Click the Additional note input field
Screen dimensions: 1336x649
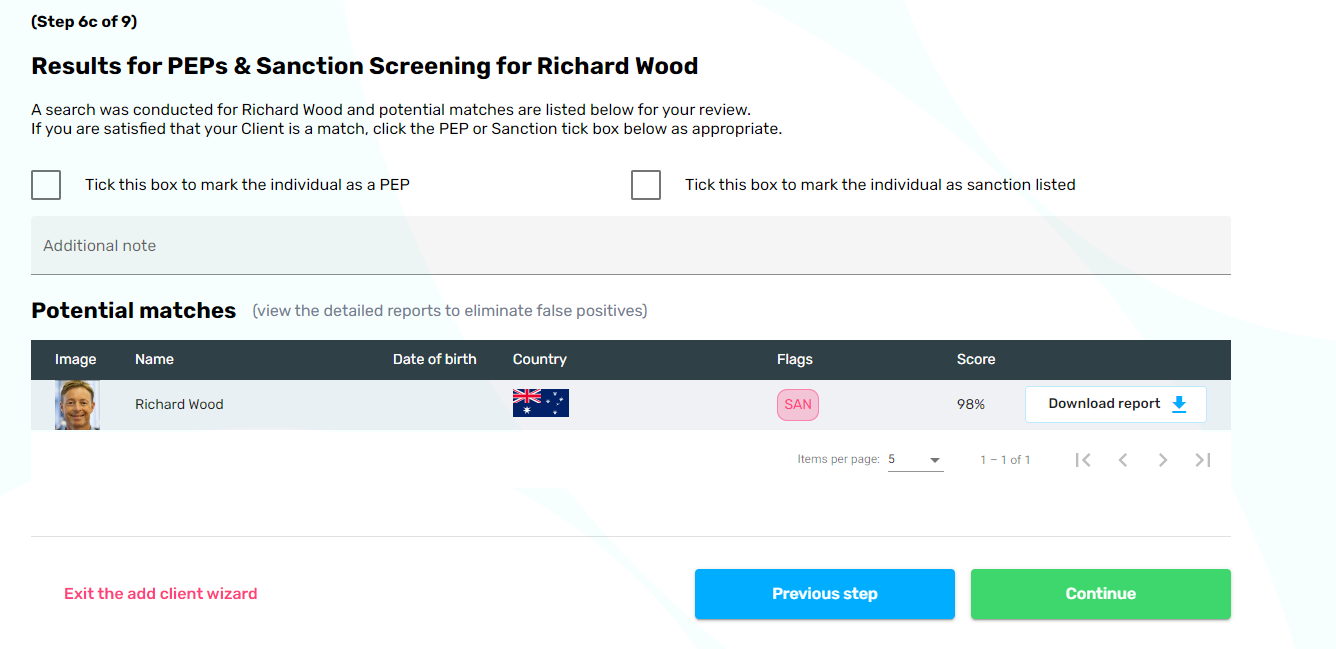[630, 246]
